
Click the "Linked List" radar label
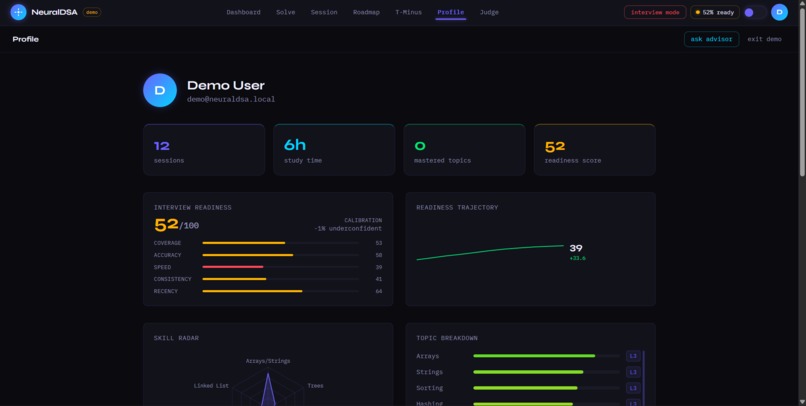[x=211, y=386]
